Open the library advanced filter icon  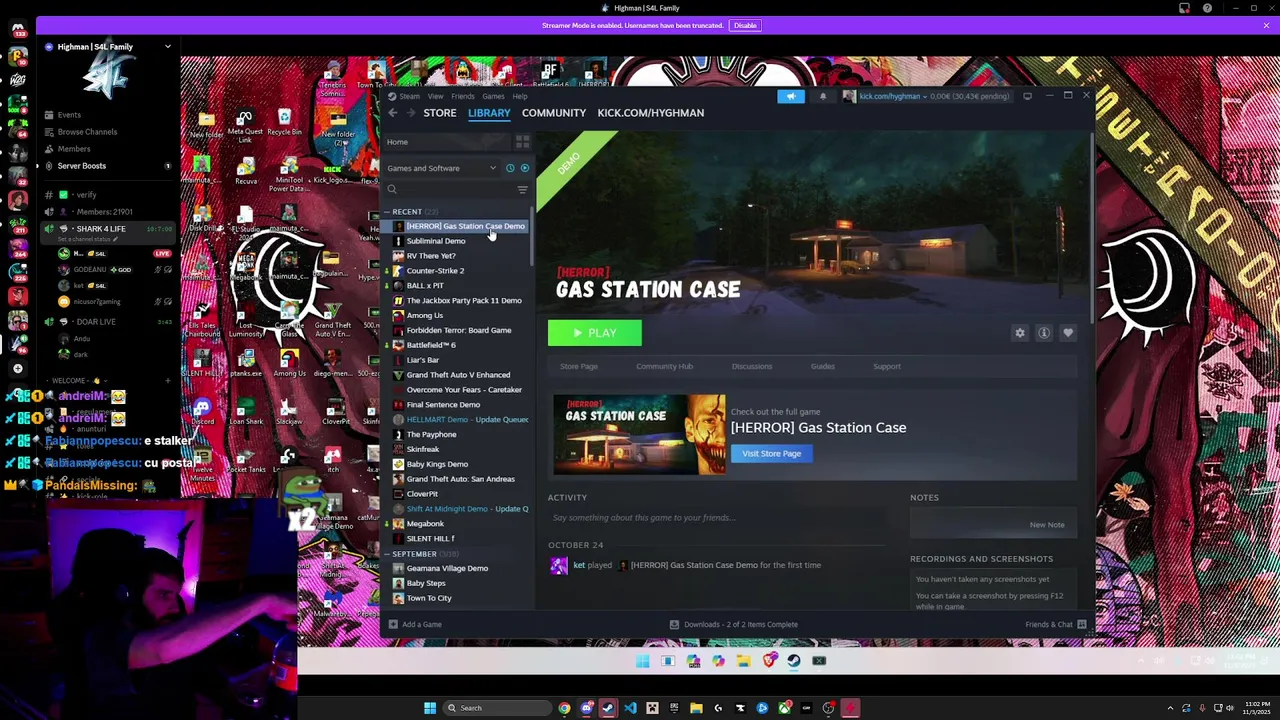(522, 189)
